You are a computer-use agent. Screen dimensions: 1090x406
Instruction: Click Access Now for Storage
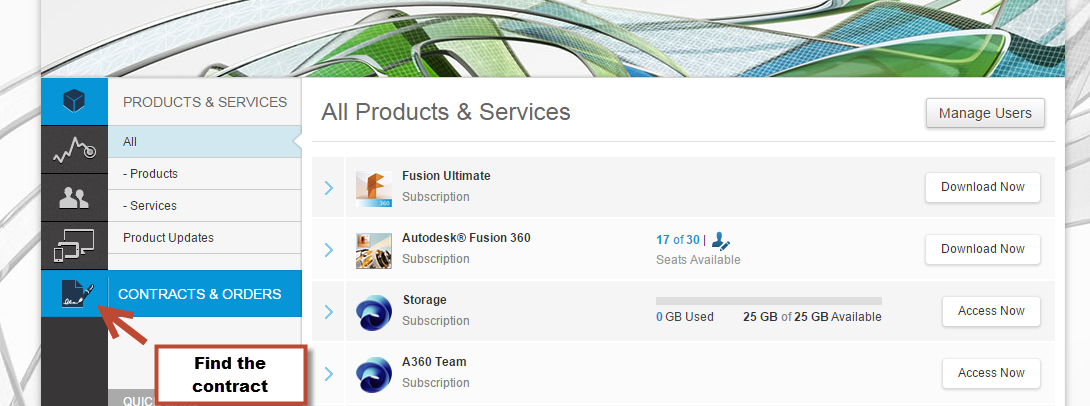tap(991, 311)
